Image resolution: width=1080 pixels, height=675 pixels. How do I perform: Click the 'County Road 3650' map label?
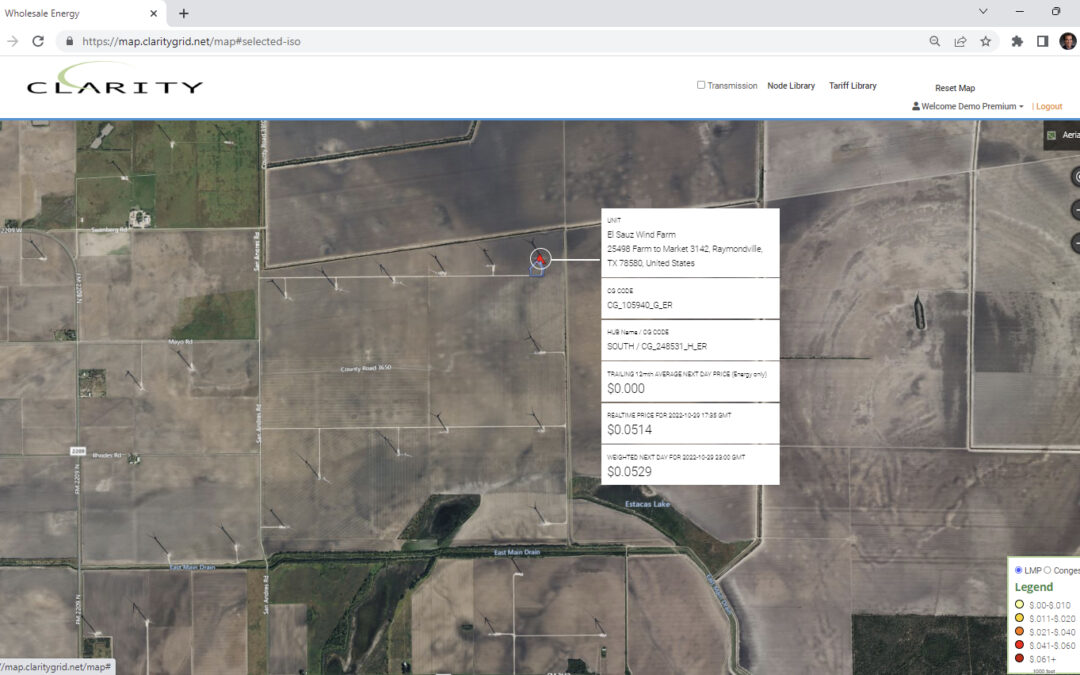366,368
